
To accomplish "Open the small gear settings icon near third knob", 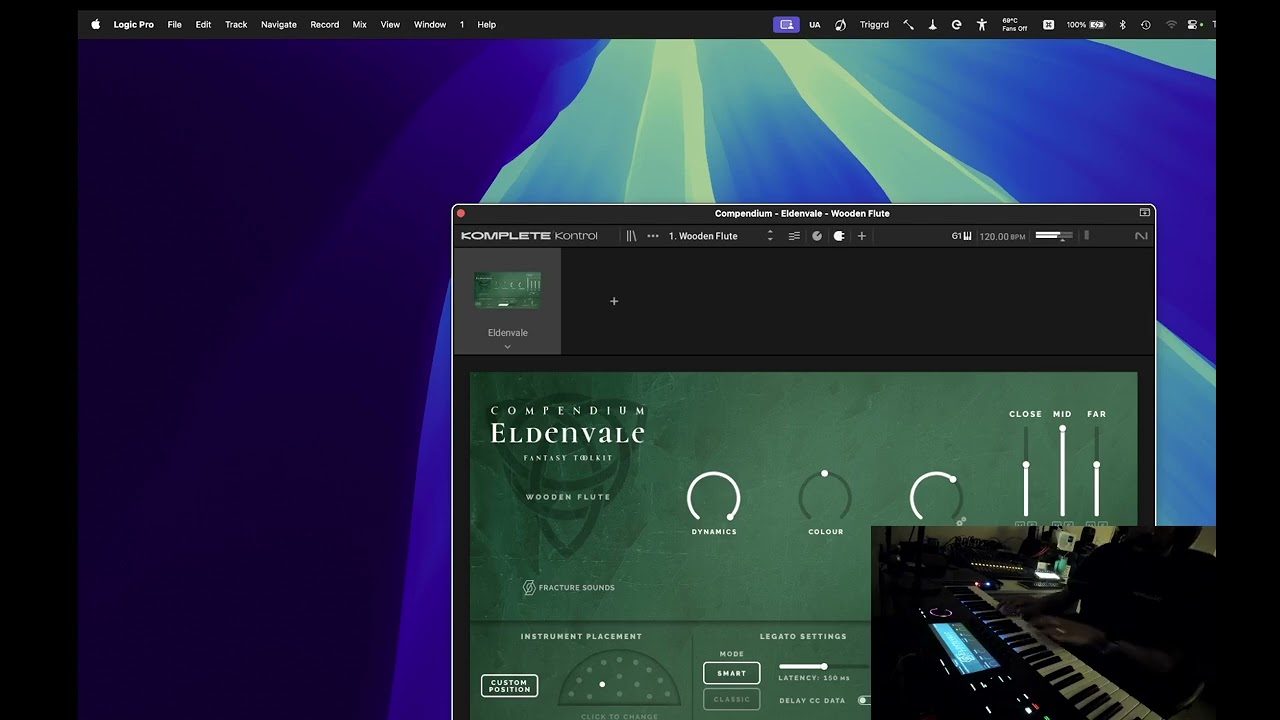I will tap(961, 521).
